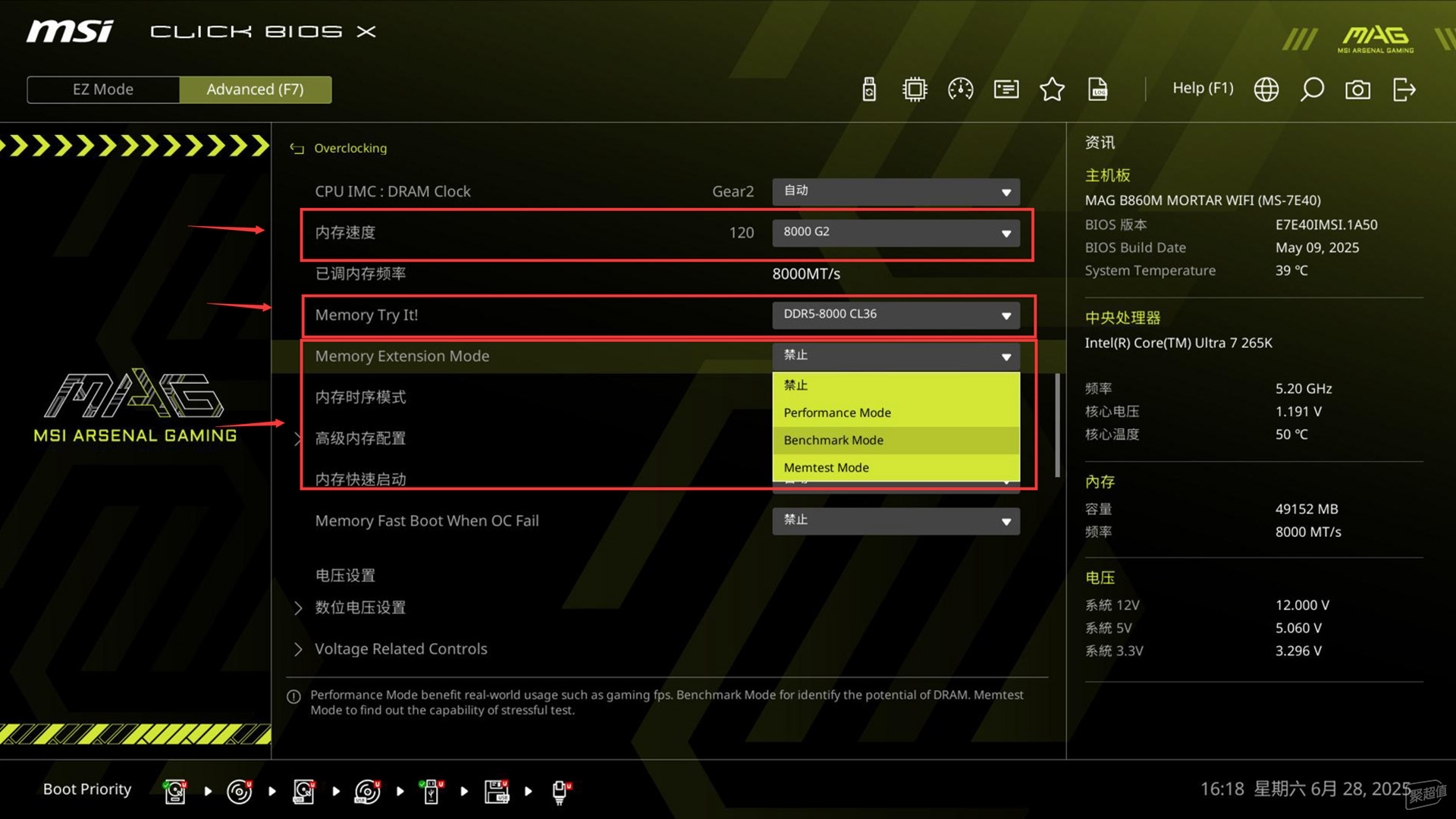Select the Memory Extension Mode label
The image size is (1456, 819).
pos(402,356)
